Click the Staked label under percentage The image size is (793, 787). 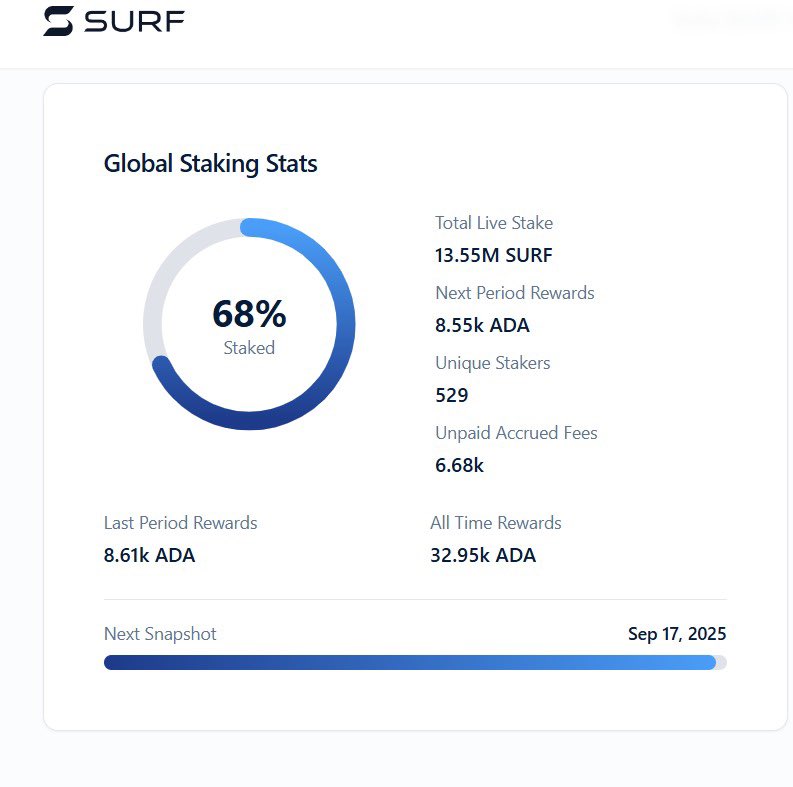[x=249, y=348]
